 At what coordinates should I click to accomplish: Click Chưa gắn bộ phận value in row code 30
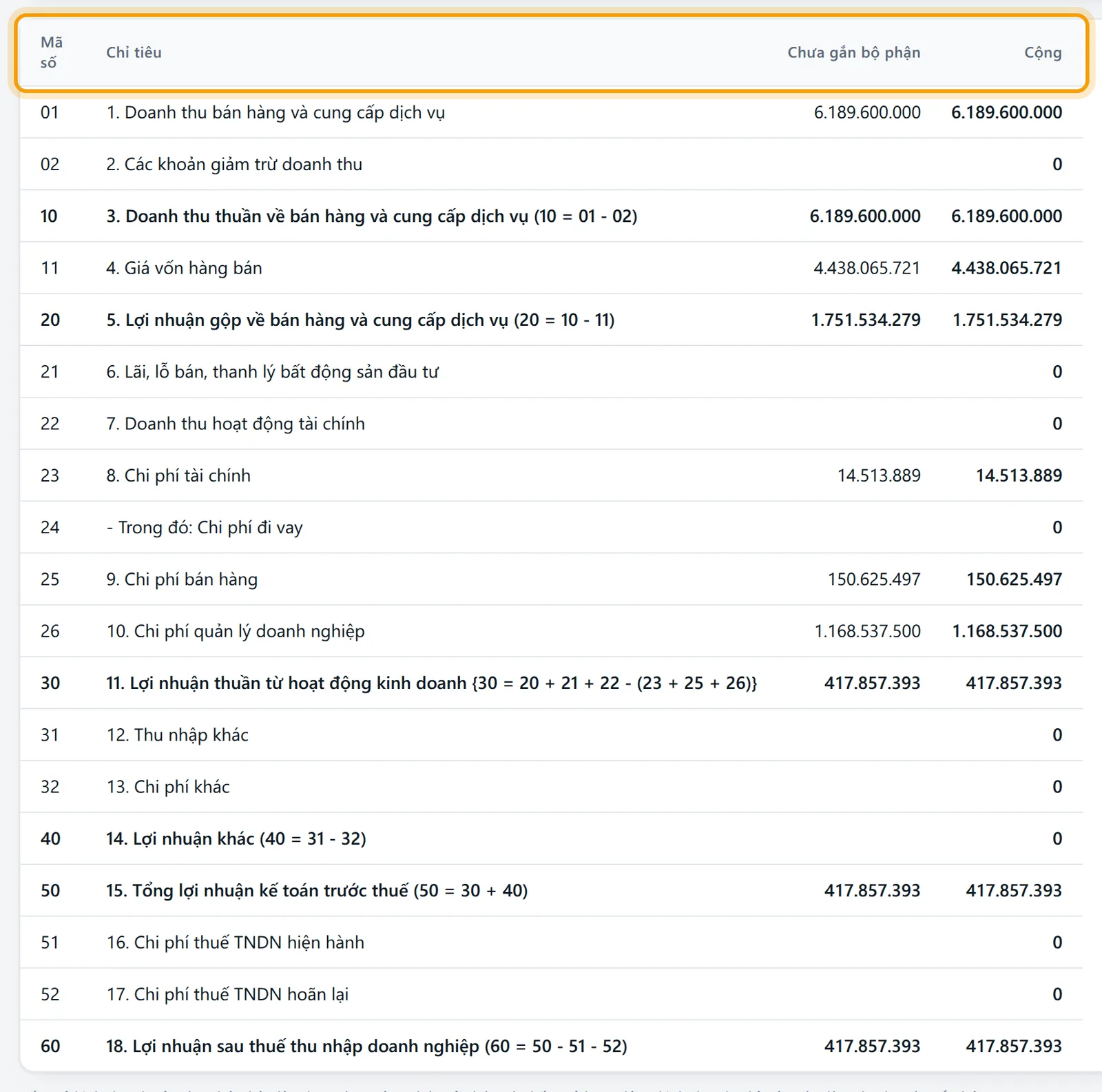[872, 683]
